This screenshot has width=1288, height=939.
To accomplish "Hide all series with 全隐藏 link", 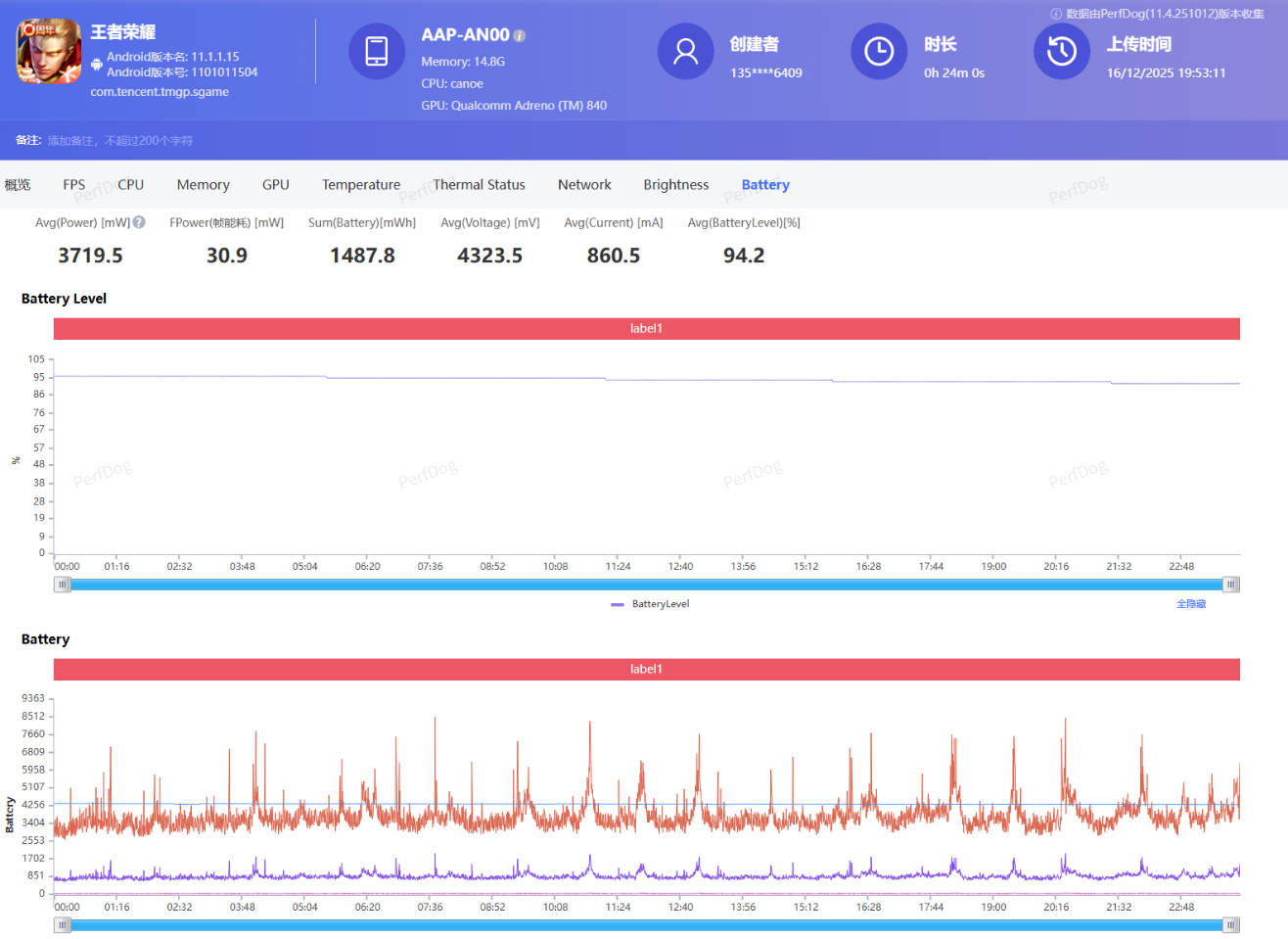I will tap(1190, 604).
